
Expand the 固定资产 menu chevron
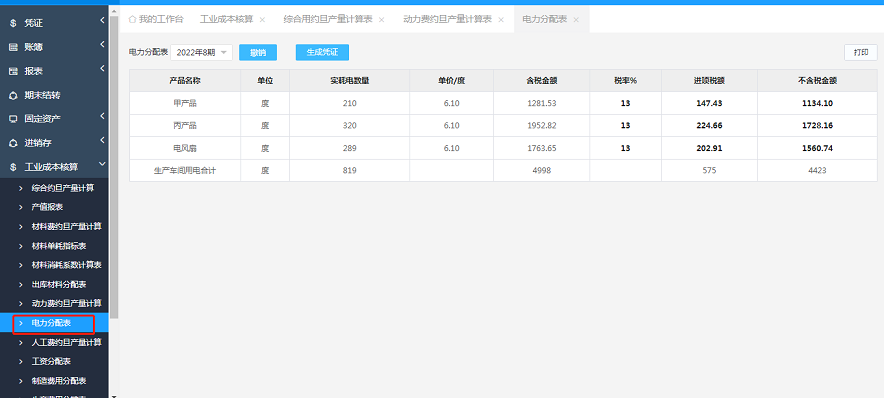click(x=102, y=116)
